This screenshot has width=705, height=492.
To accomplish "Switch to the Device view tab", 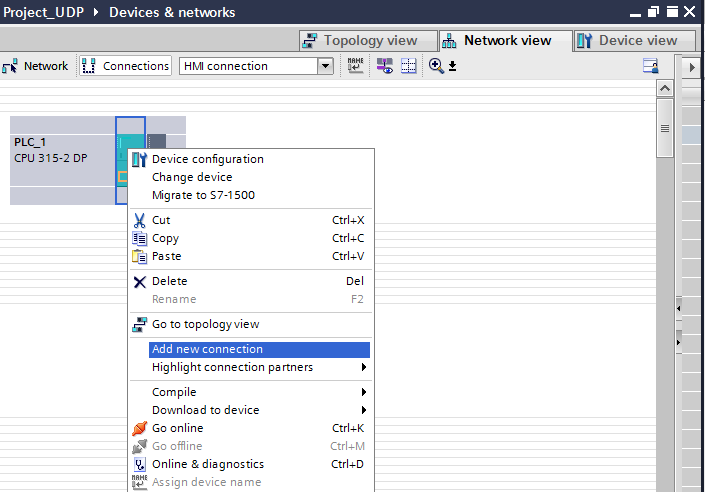I will [635, 41].
